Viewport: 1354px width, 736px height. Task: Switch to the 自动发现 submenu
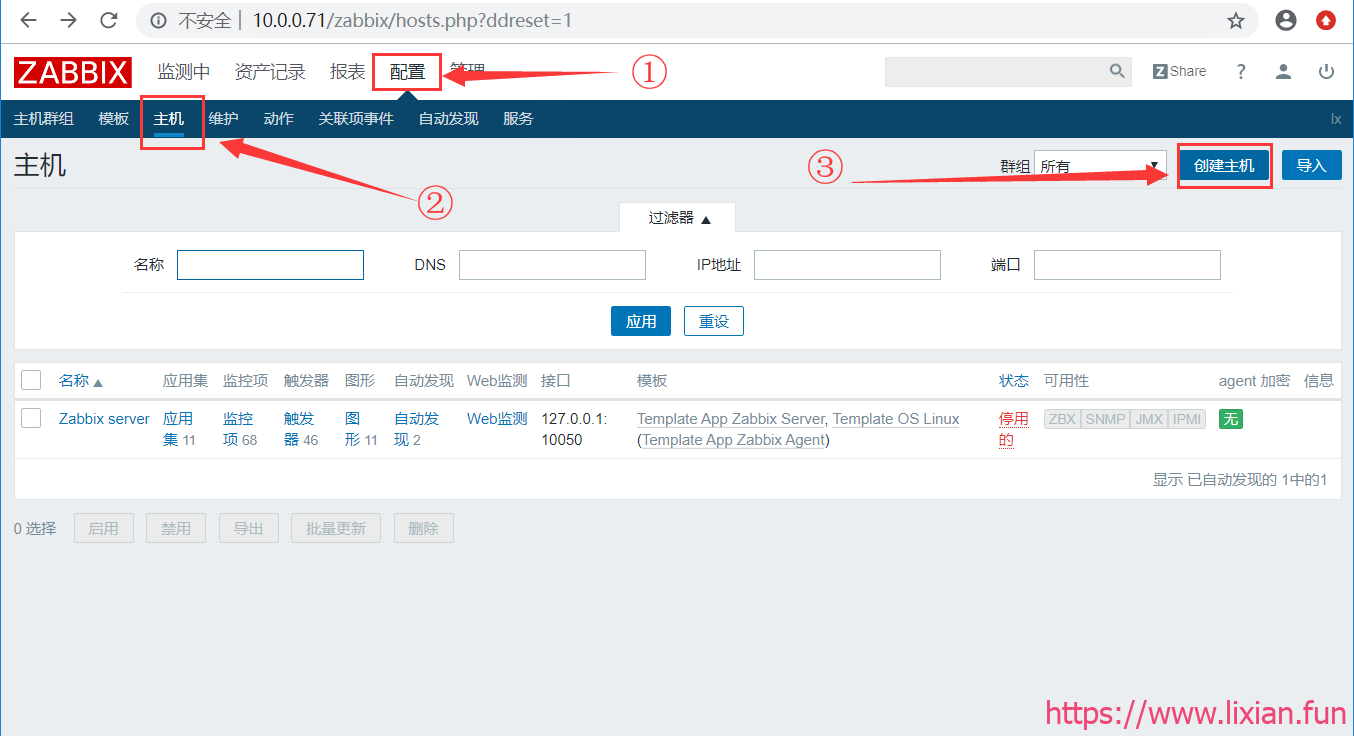pyautogui.click(x=449, y=119)
